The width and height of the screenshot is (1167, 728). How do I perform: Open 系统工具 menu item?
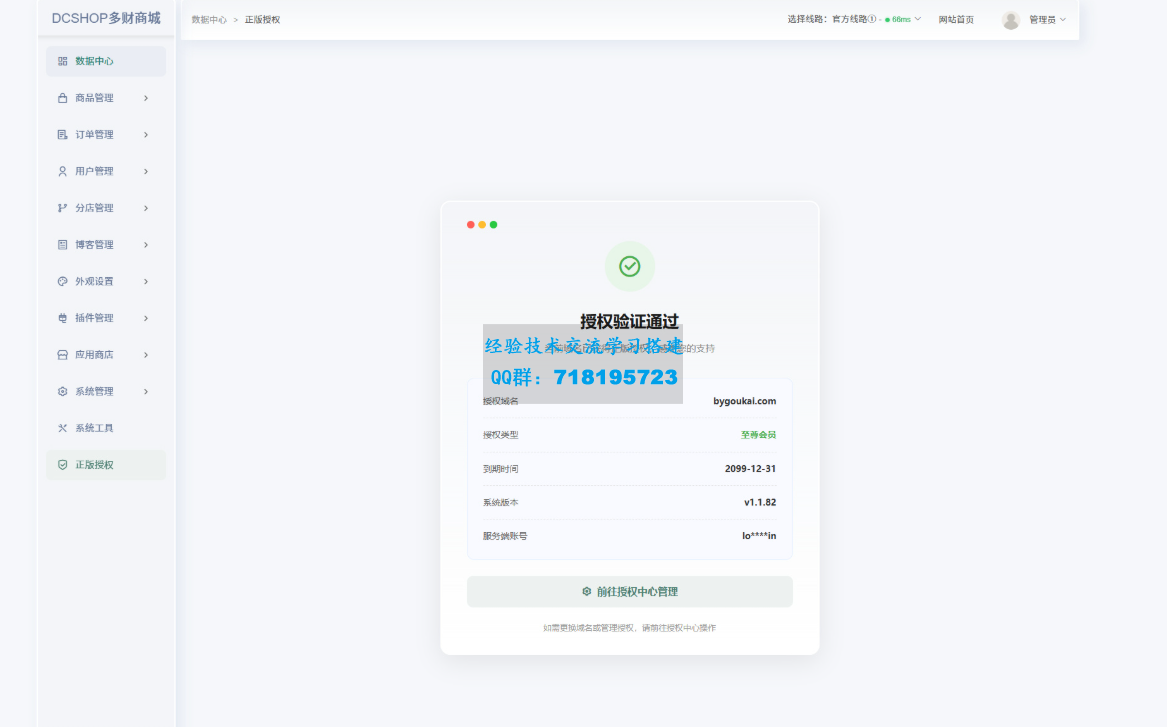(106, 428)
